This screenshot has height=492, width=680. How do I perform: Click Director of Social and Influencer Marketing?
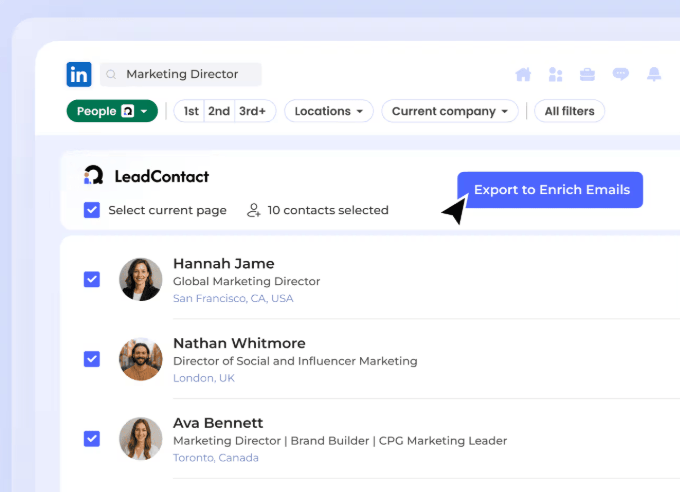[x=295, y=361]
